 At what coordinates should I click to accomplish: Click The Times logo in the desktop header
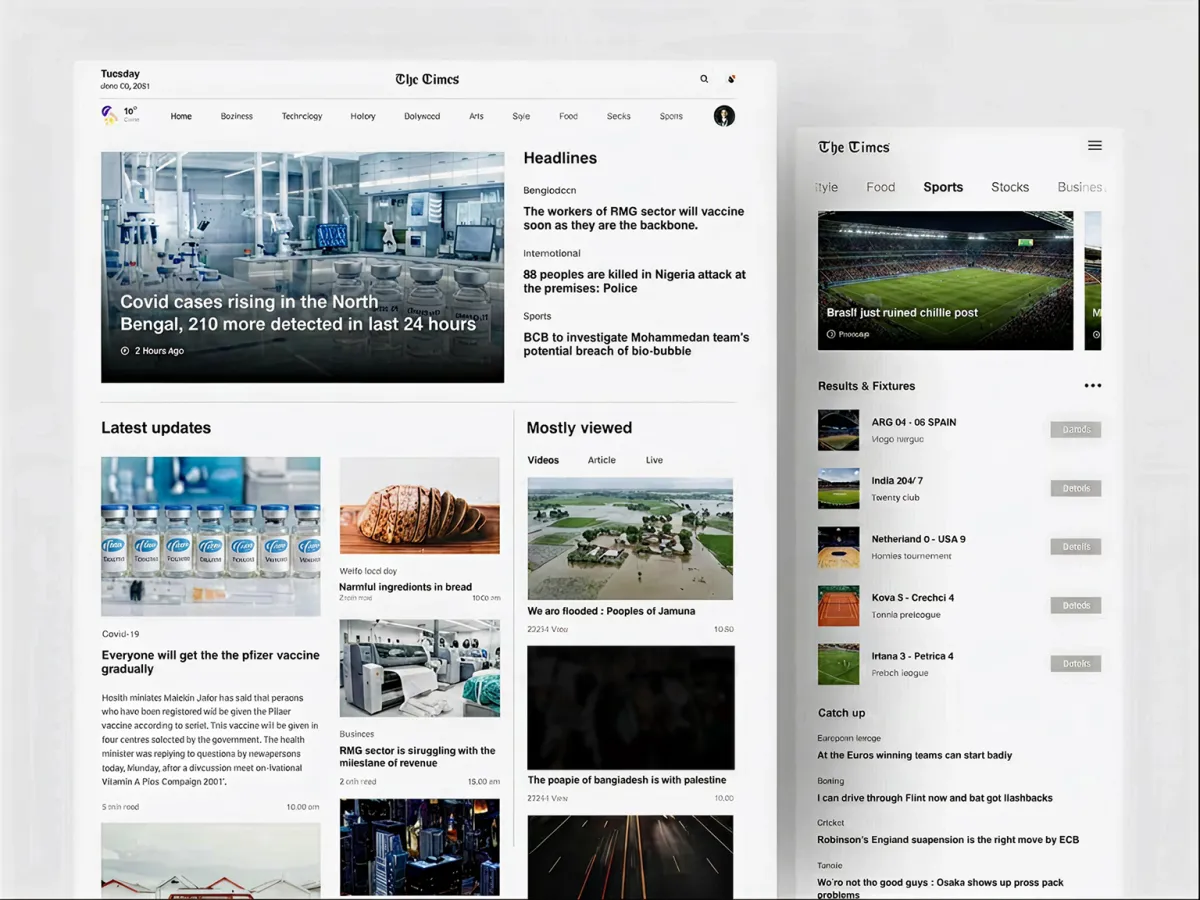pos(427,79)
